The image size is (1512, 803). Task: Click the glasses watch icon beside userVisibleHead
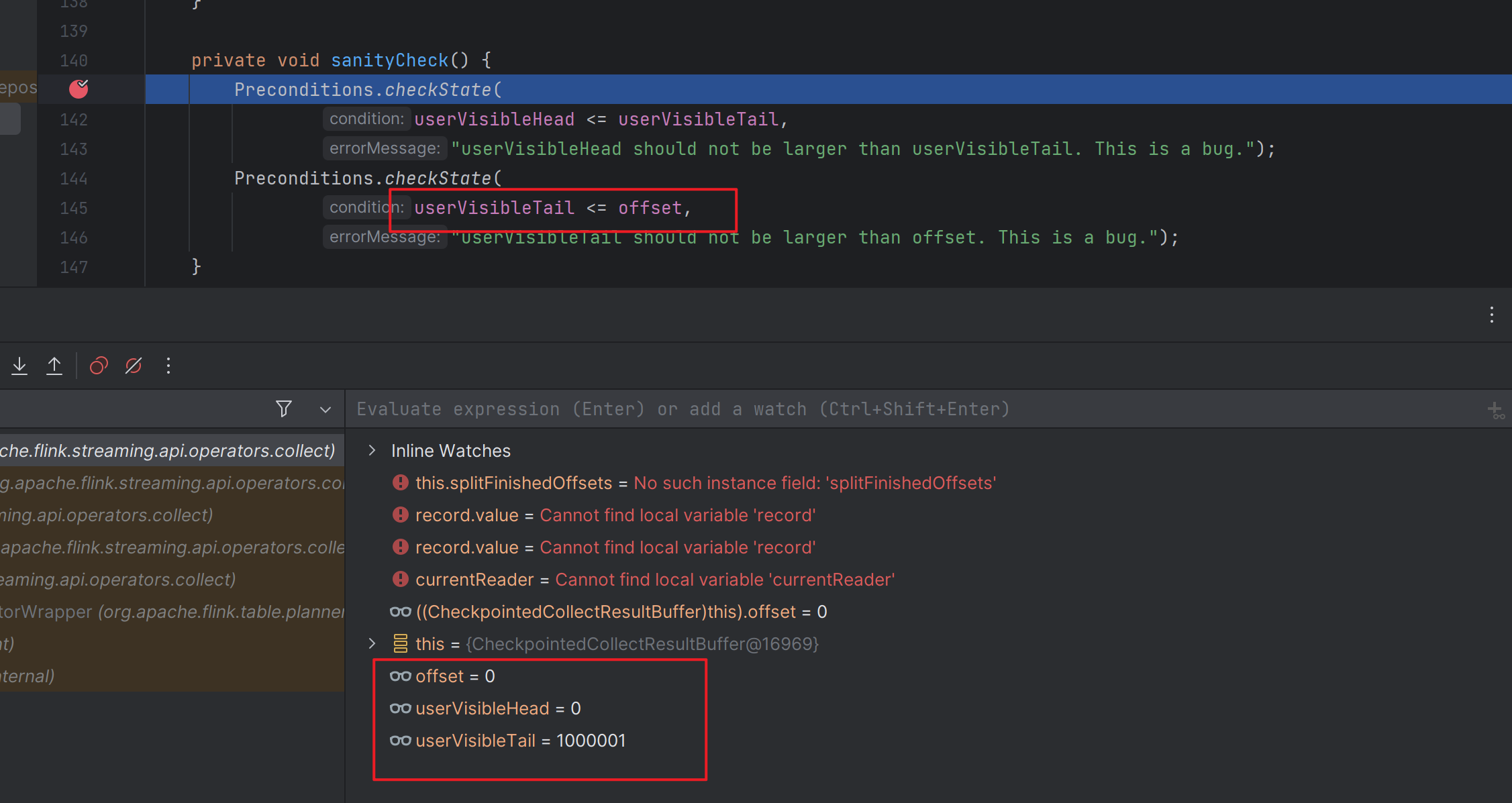(401, 708)
